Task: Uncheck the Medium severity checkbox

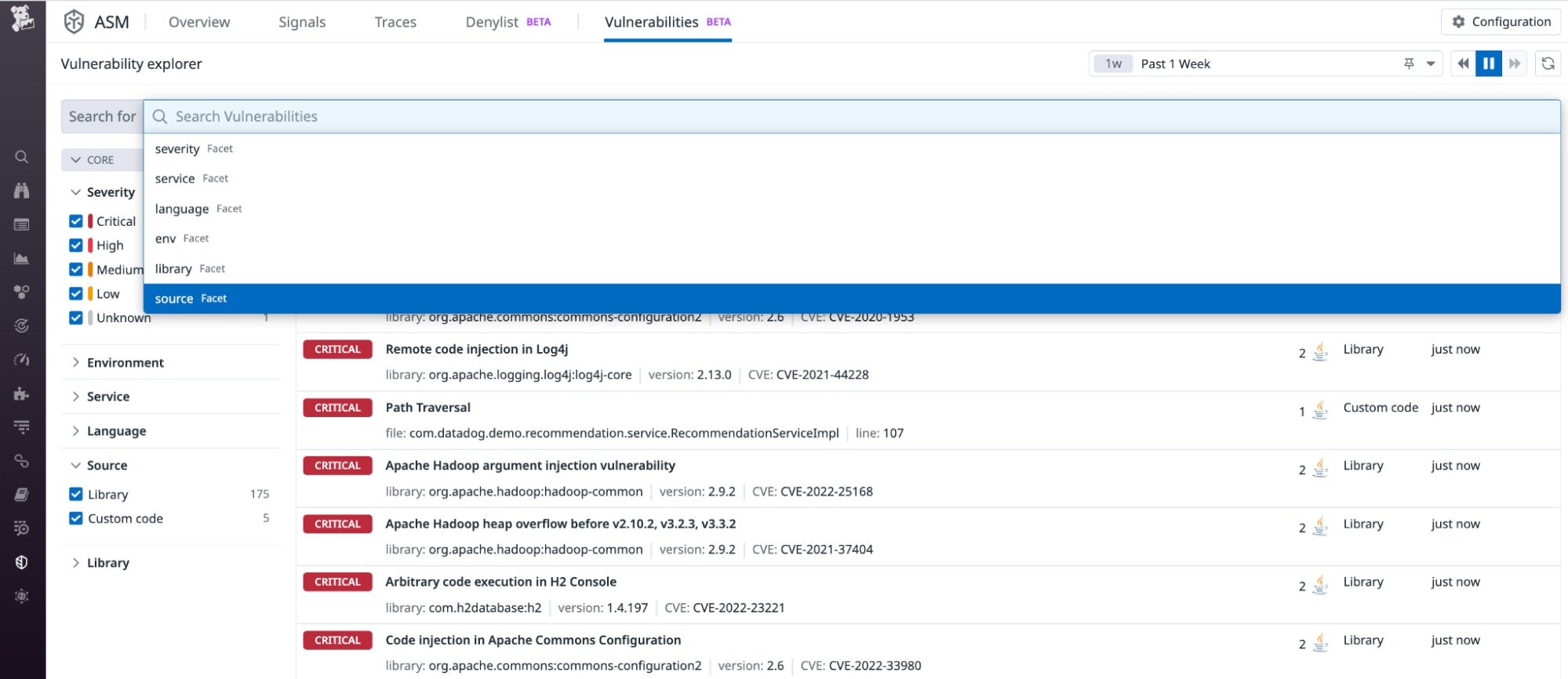Action: tap(76, 270)
